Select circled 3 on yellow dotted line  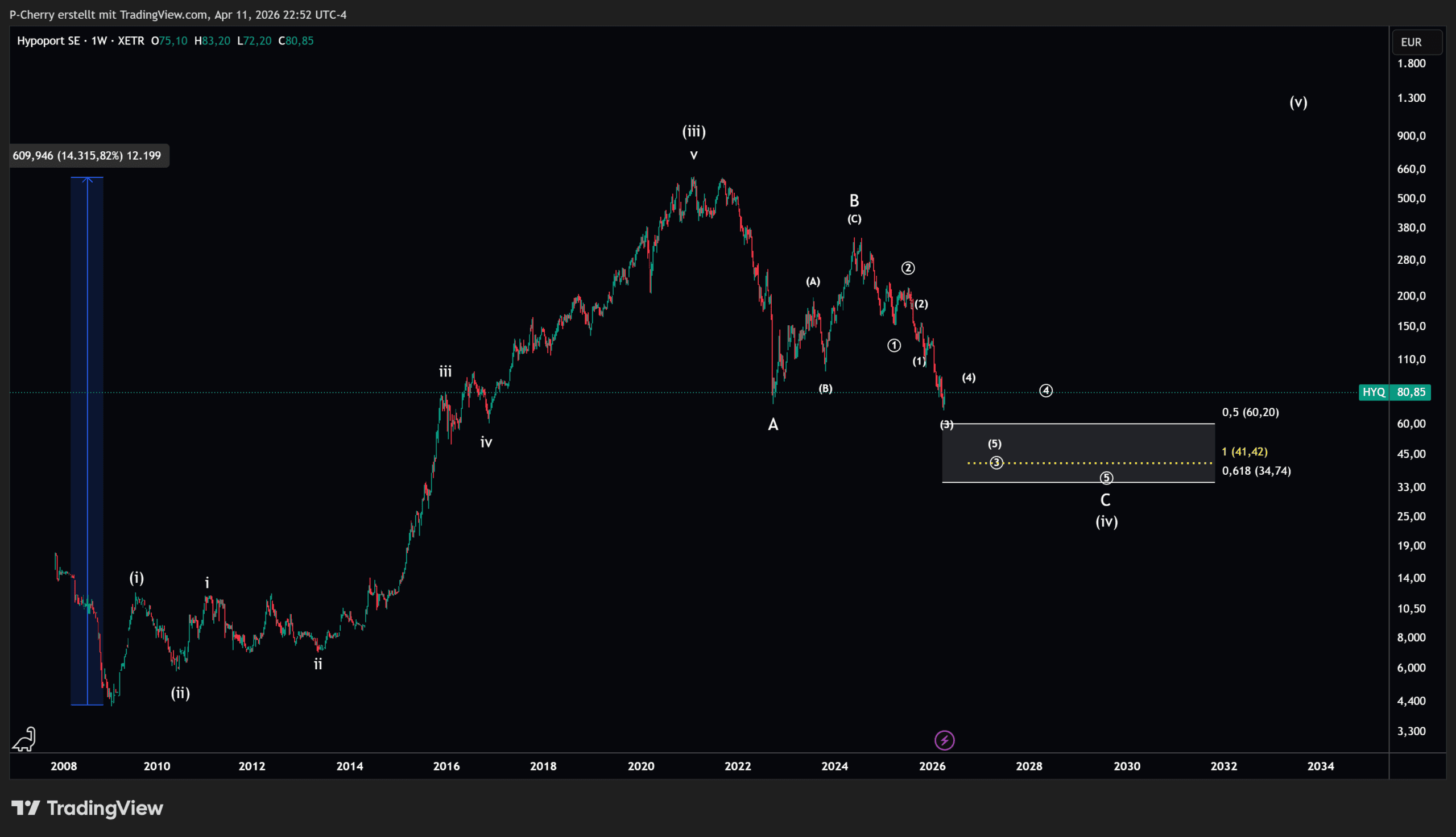point(996,463)
